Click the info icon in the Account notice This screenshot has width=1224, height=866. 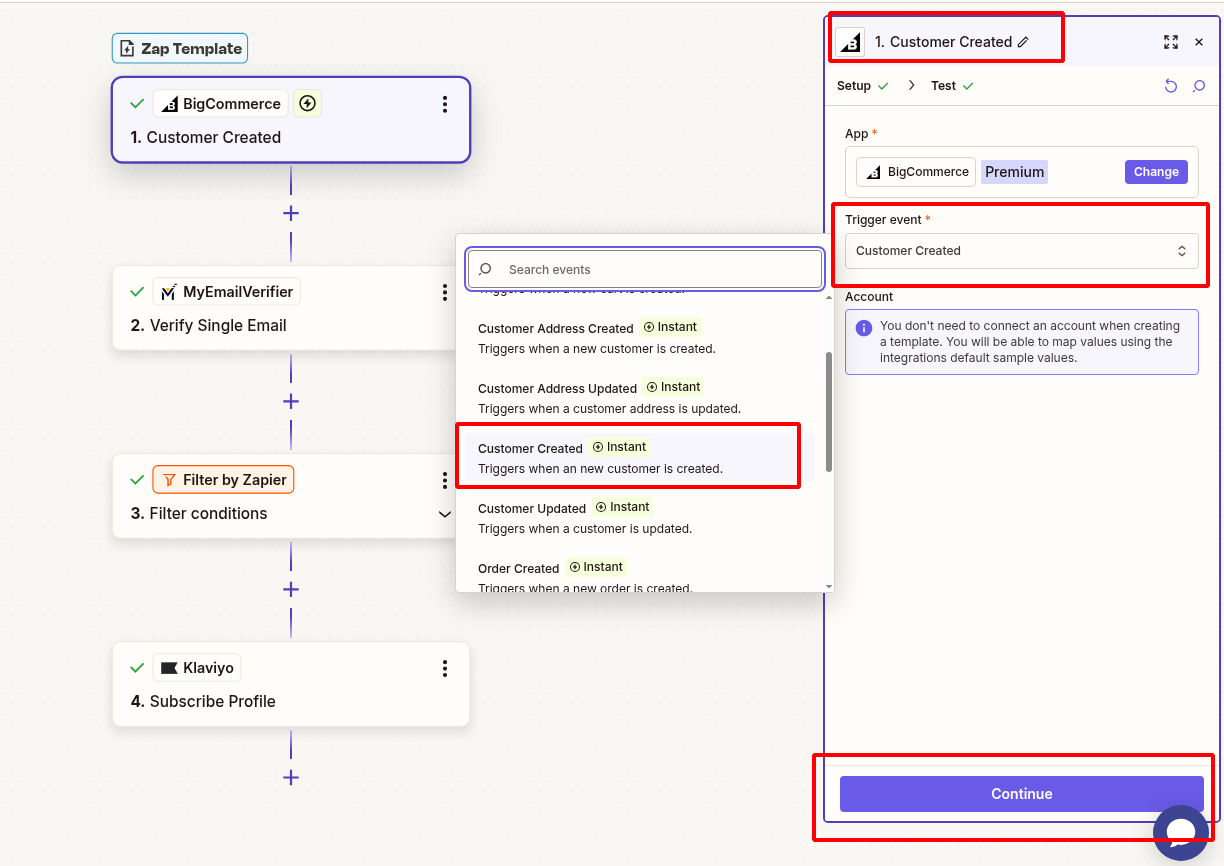tap(862, 326)
